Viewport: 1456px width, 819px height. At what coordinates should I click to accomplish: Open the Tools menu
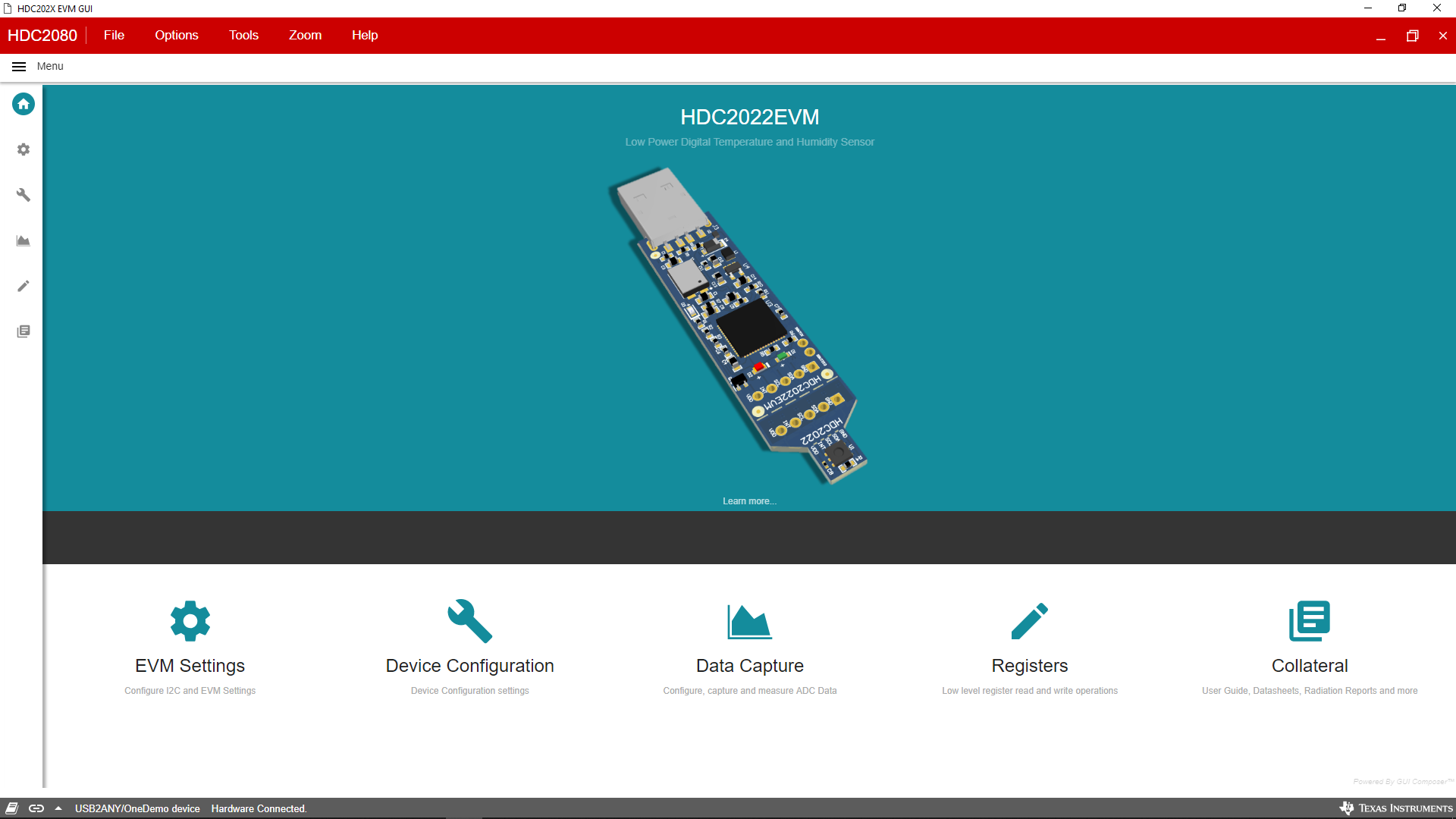tap(244, 36)
